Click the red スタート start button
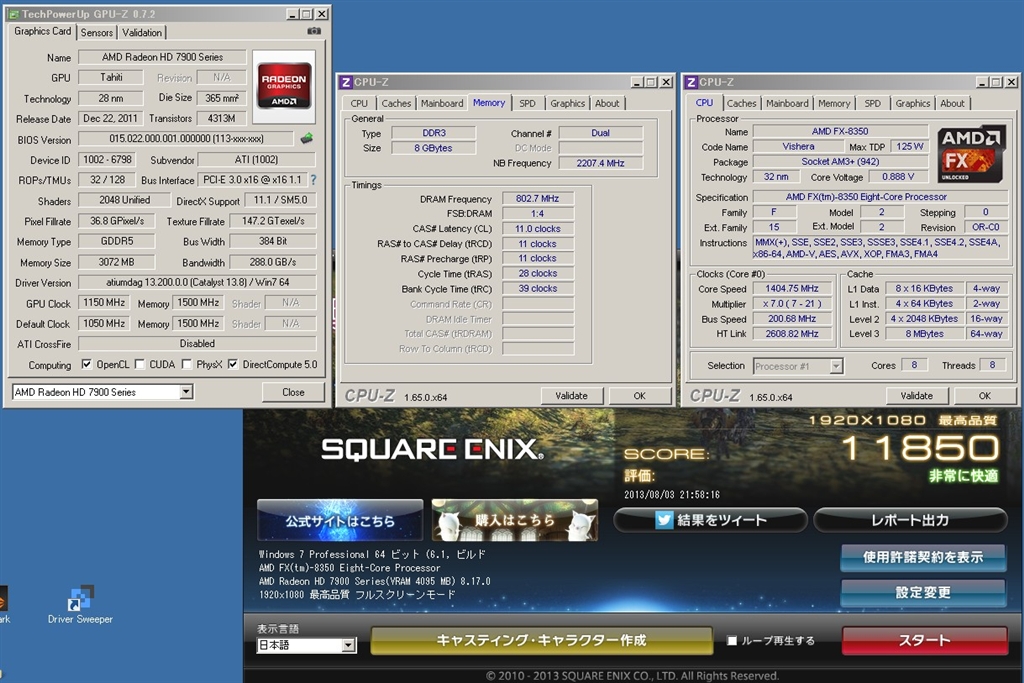The width and height of the screenshot is (1024, 683). click(925, 641)
